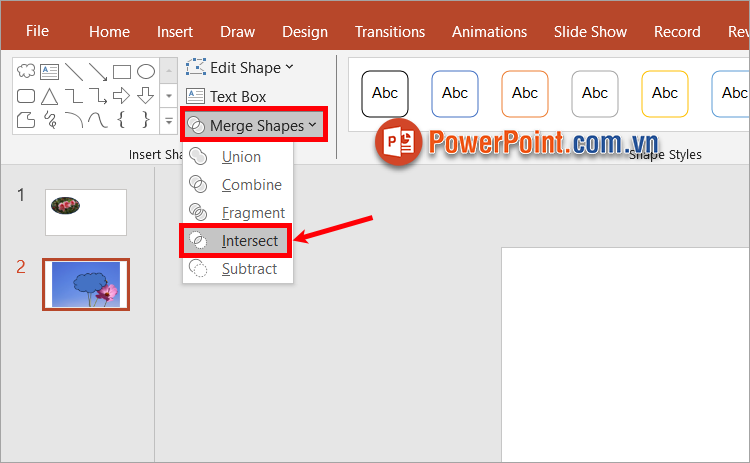Pick the oval shape from gallery
750x463 pixels.
[146, 72]
